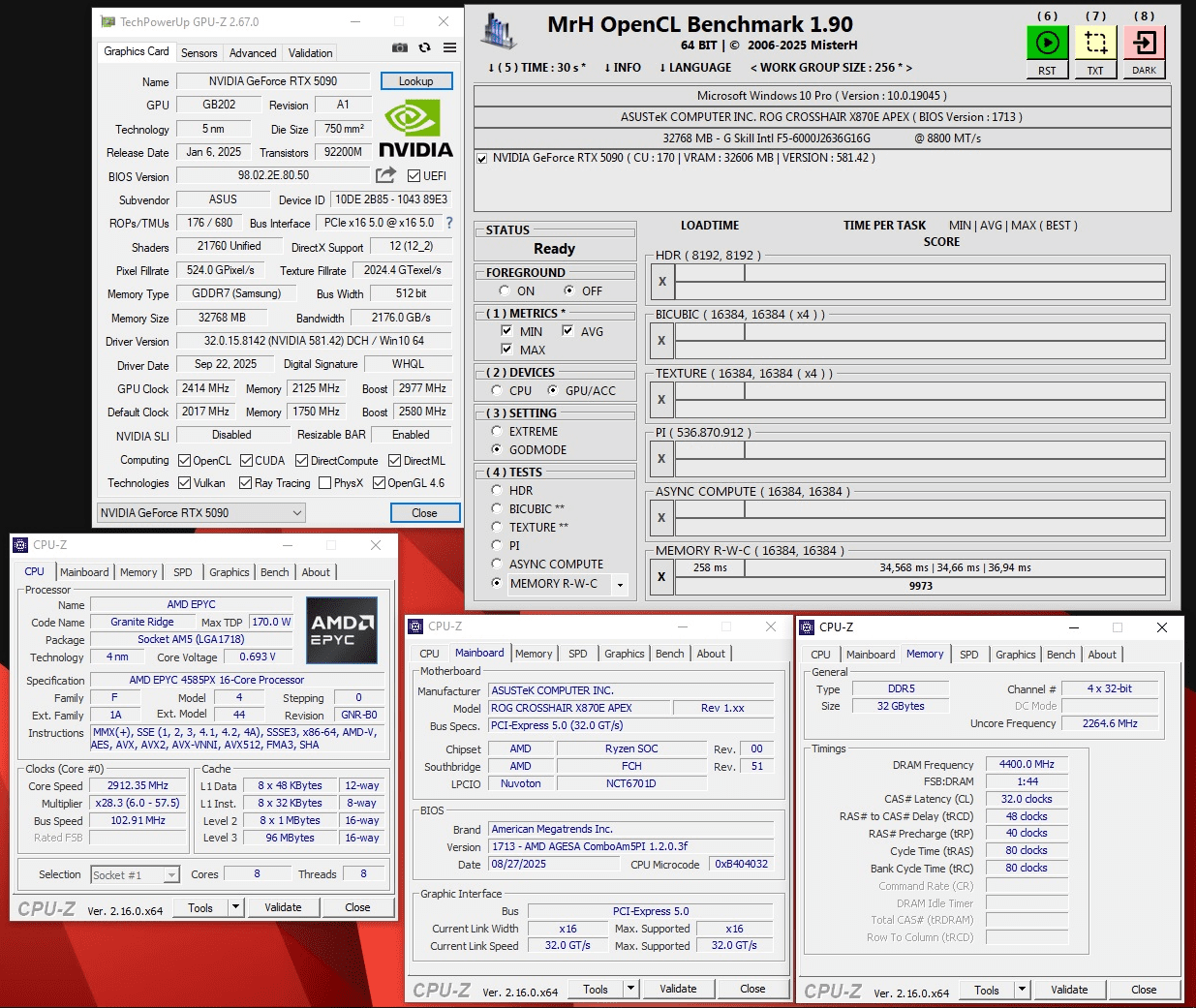The image size is (1196, 1008).
Task: Click the AMD EPYC logo in CPU-Z
Action: tap(342, 629)
